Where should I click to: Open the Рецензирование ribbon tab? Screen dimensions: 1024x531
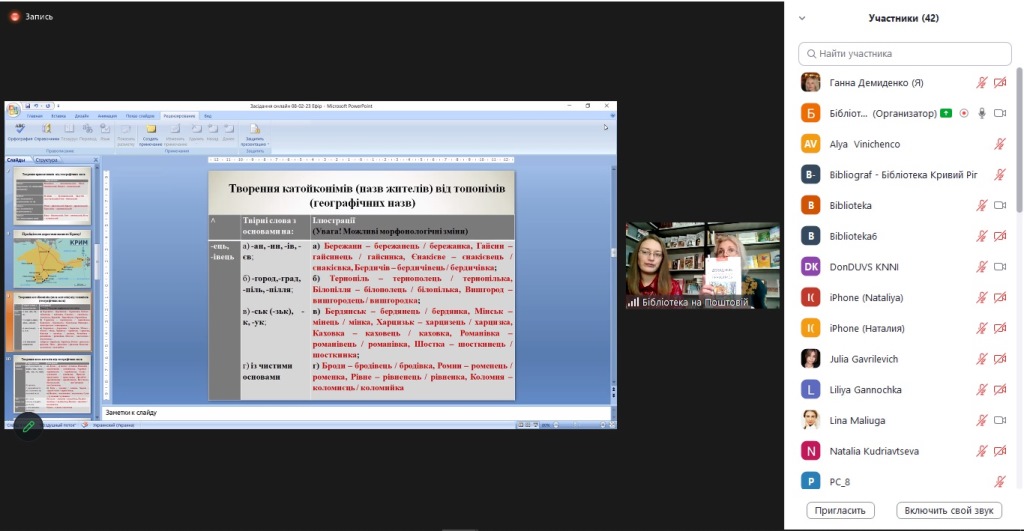click(179, 116)
